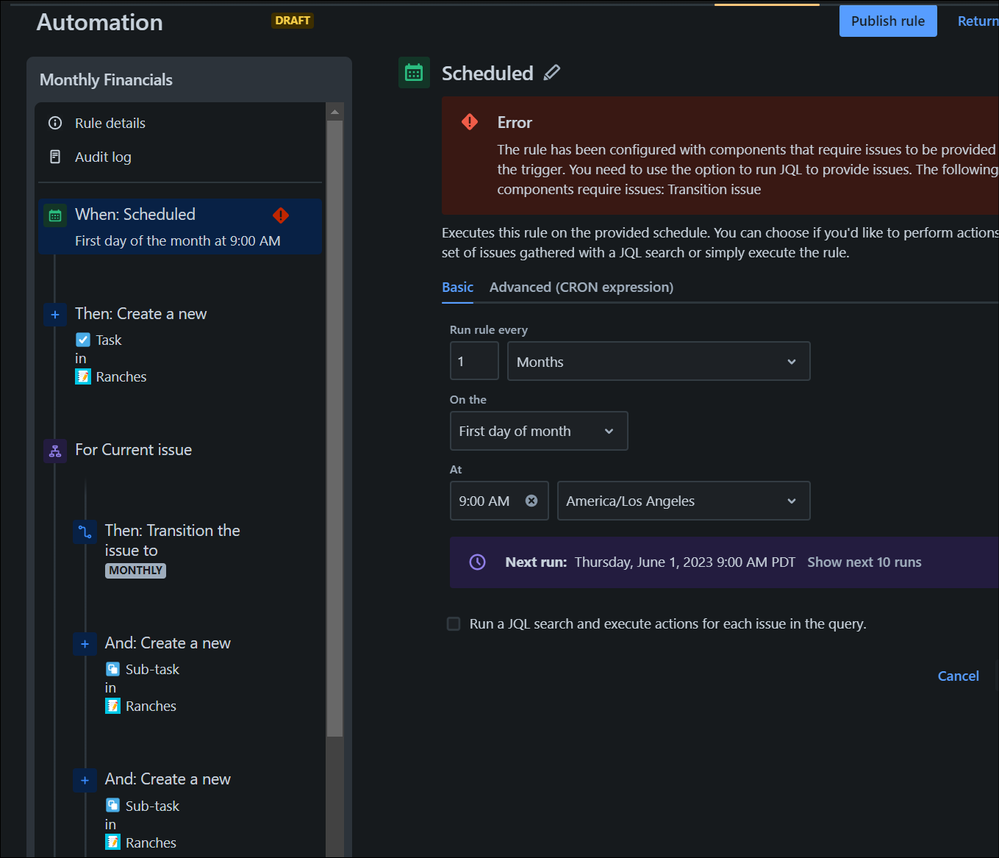
Task: Click the Publish rule button
Action: coord(888,21)
